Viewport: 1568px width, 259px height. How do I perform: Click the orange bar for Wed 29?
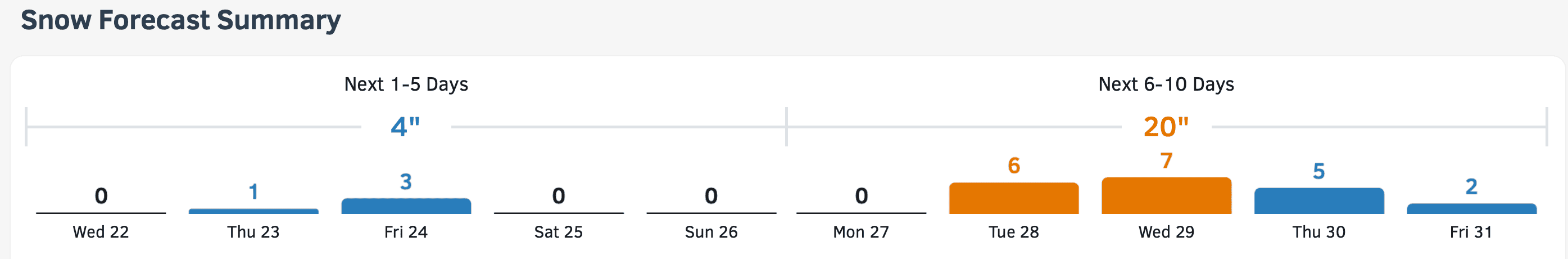point(1166,195)
